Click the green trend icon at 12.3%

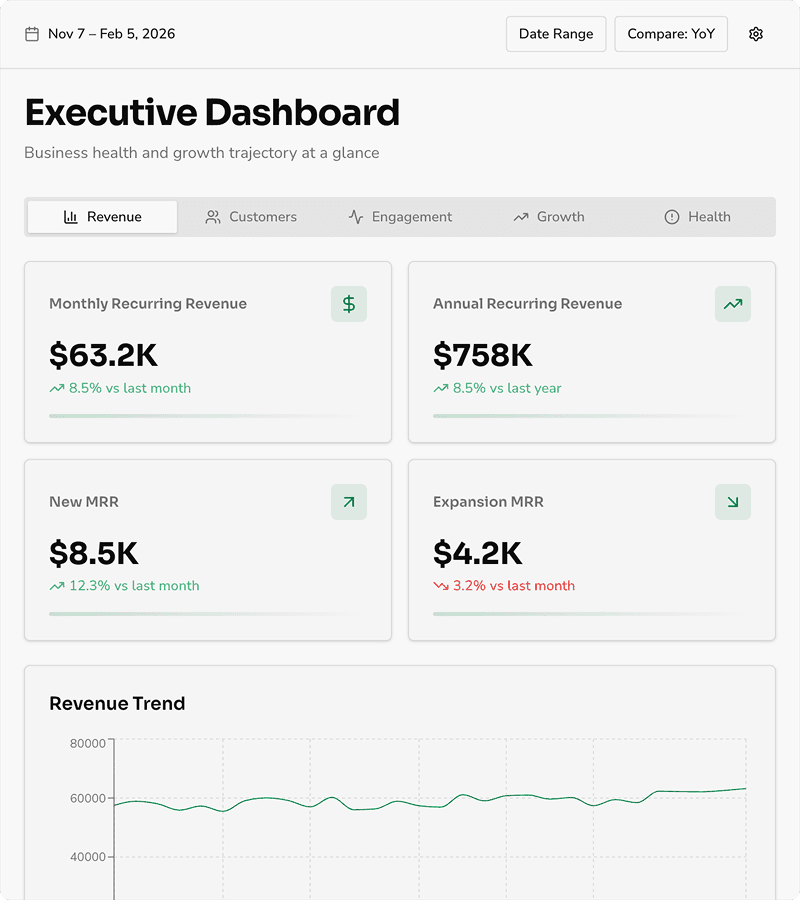[x=57, y=586]
